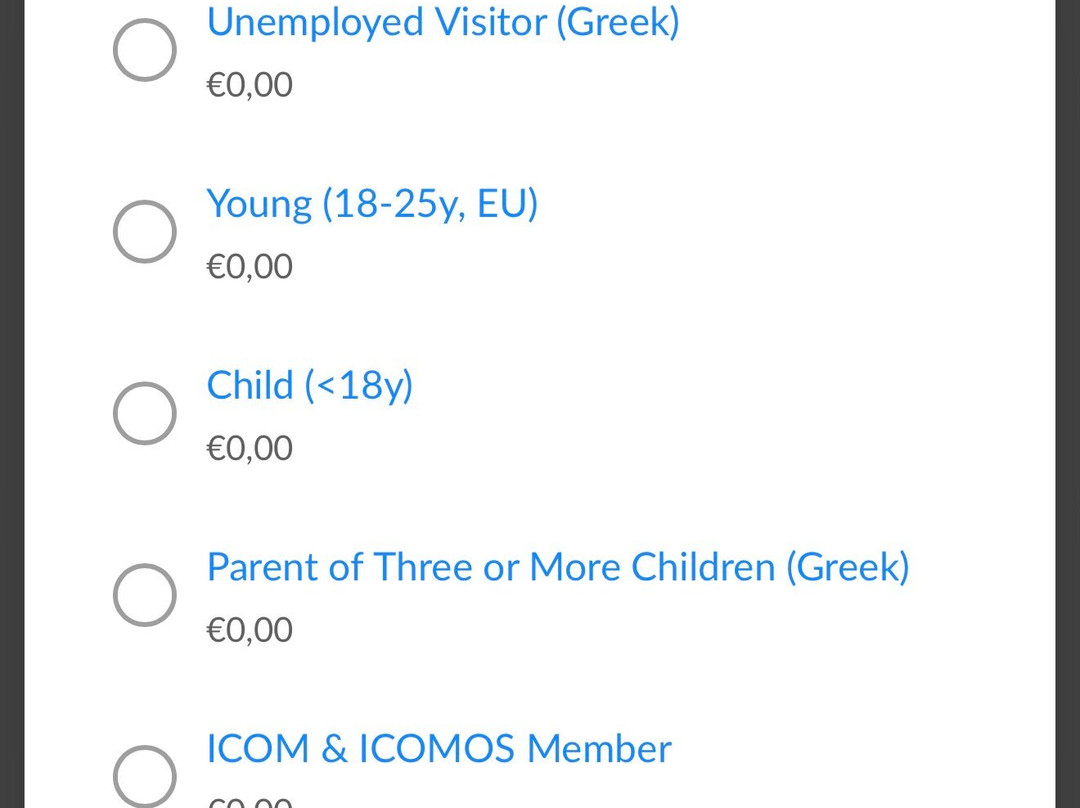Click the word 'Member' in ICOM & ICOMOS label

point(599,749)
